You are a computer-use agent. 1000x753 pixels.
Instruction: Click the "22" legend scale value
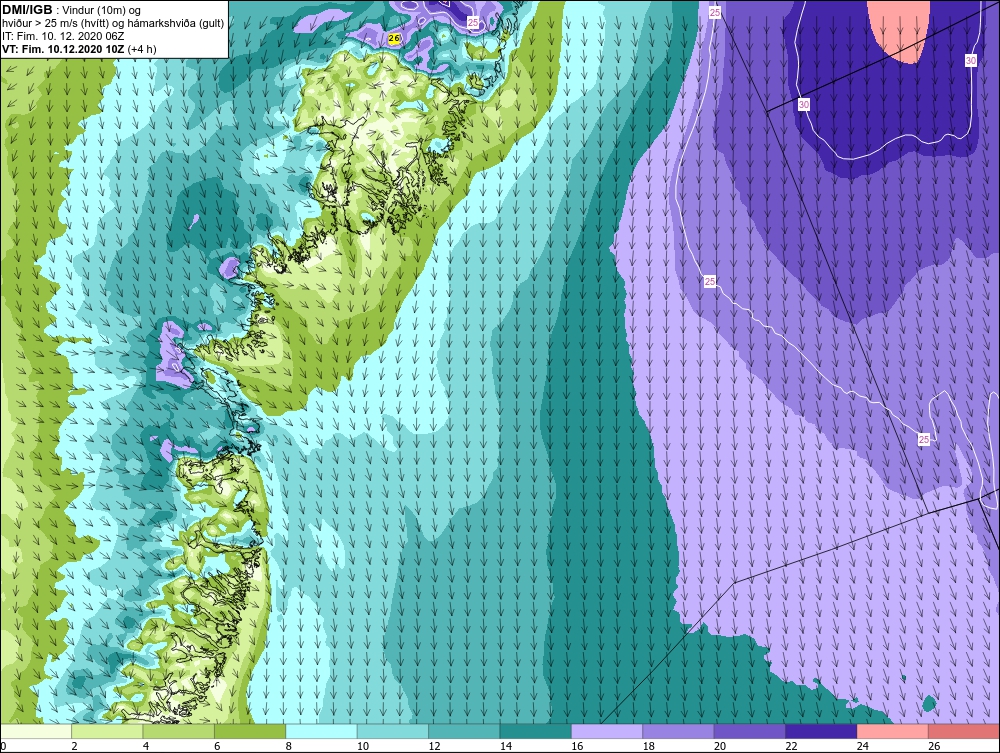(791, 746)
